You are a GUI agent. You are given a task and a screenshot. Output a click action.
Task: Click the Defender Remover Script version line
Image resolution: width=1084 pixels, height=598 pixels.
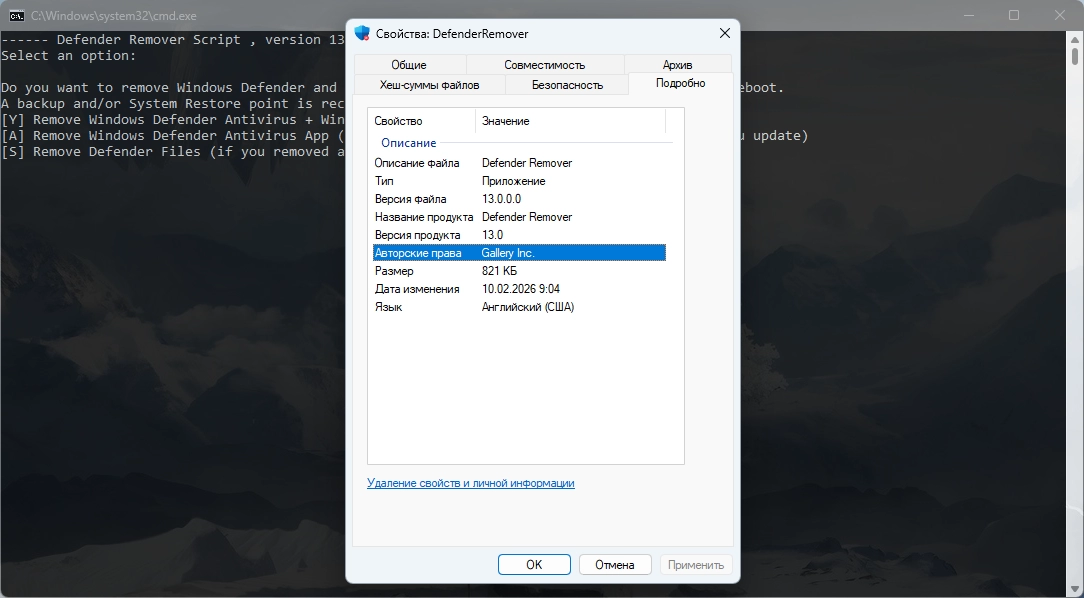click(x=173, y=40)
